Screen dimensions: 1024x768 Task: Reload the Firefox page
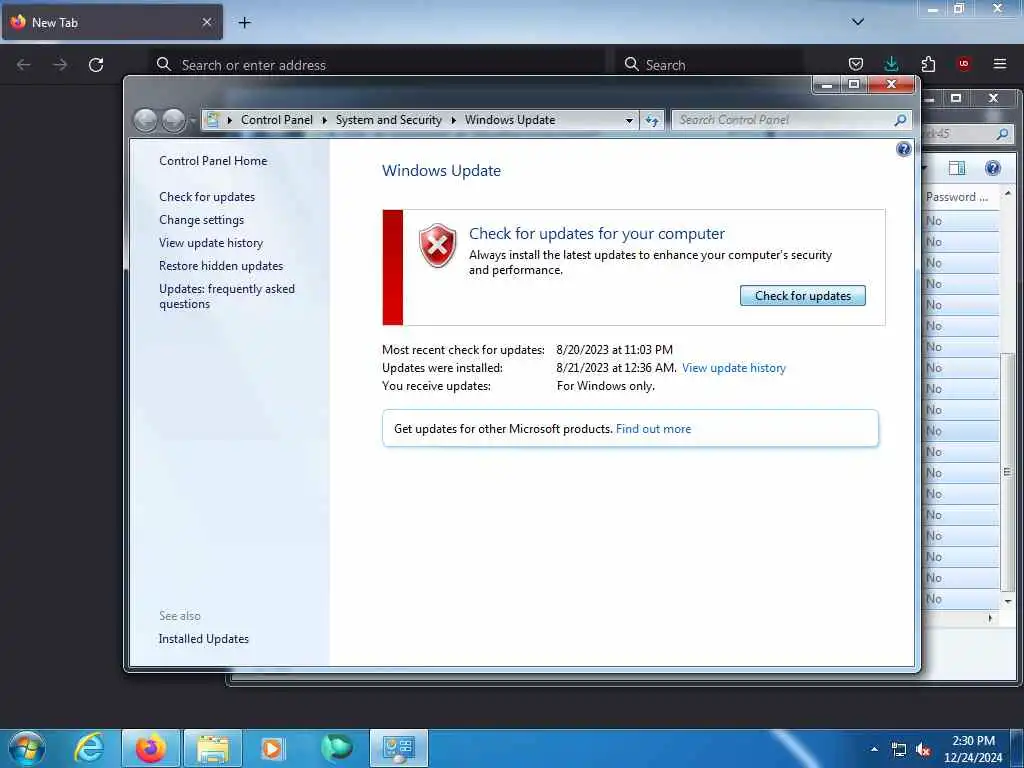[x=96, y=65]
